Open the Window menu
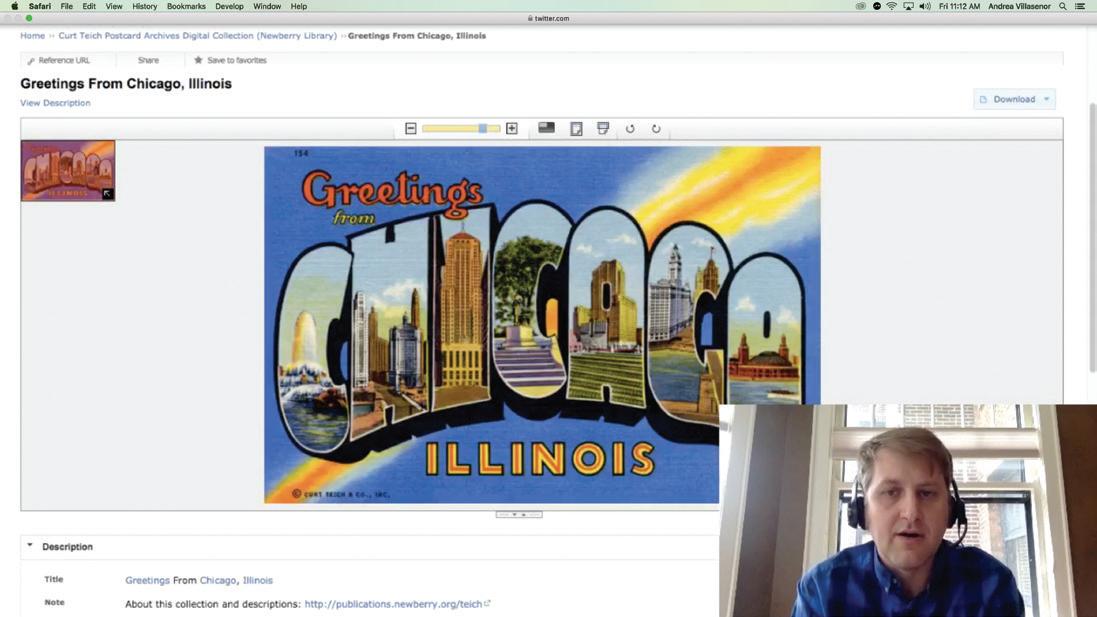The height and width of the screenshot is (617, 1097). [267, 6]
